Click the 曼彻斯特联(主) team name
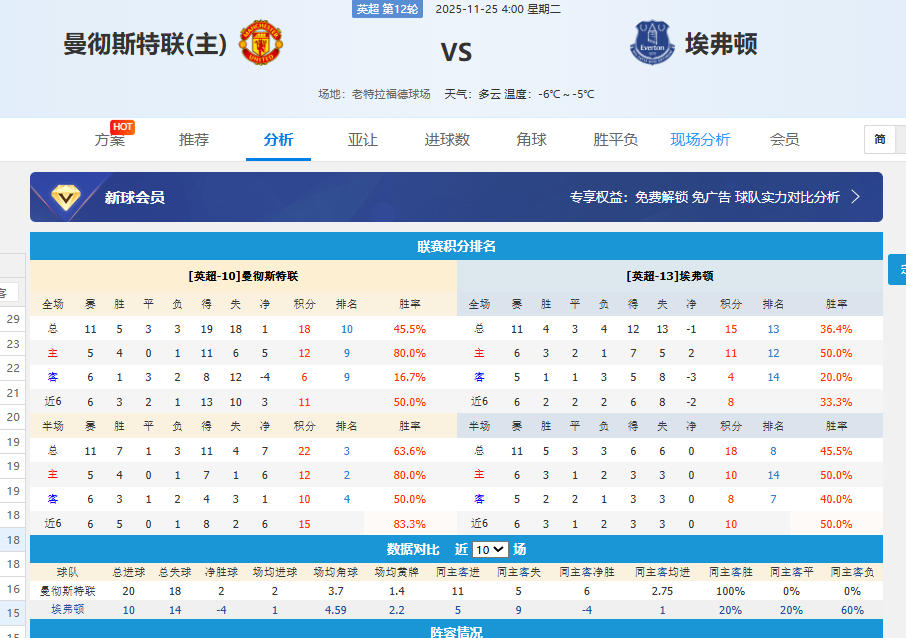The height and width of the screenshot is (638, 906). tap(145, 45)
